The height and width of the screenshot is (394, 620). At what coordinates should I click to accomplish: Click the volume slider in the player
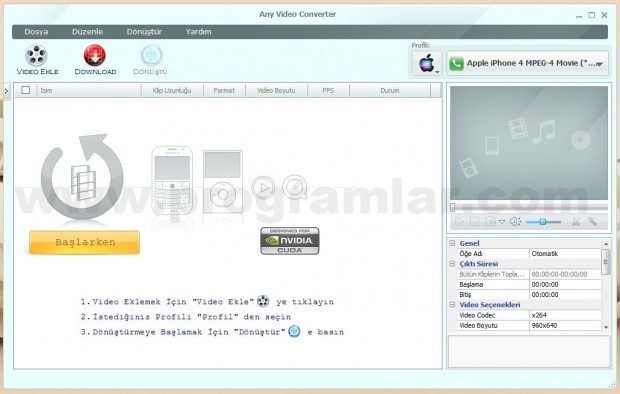[543, 222]
